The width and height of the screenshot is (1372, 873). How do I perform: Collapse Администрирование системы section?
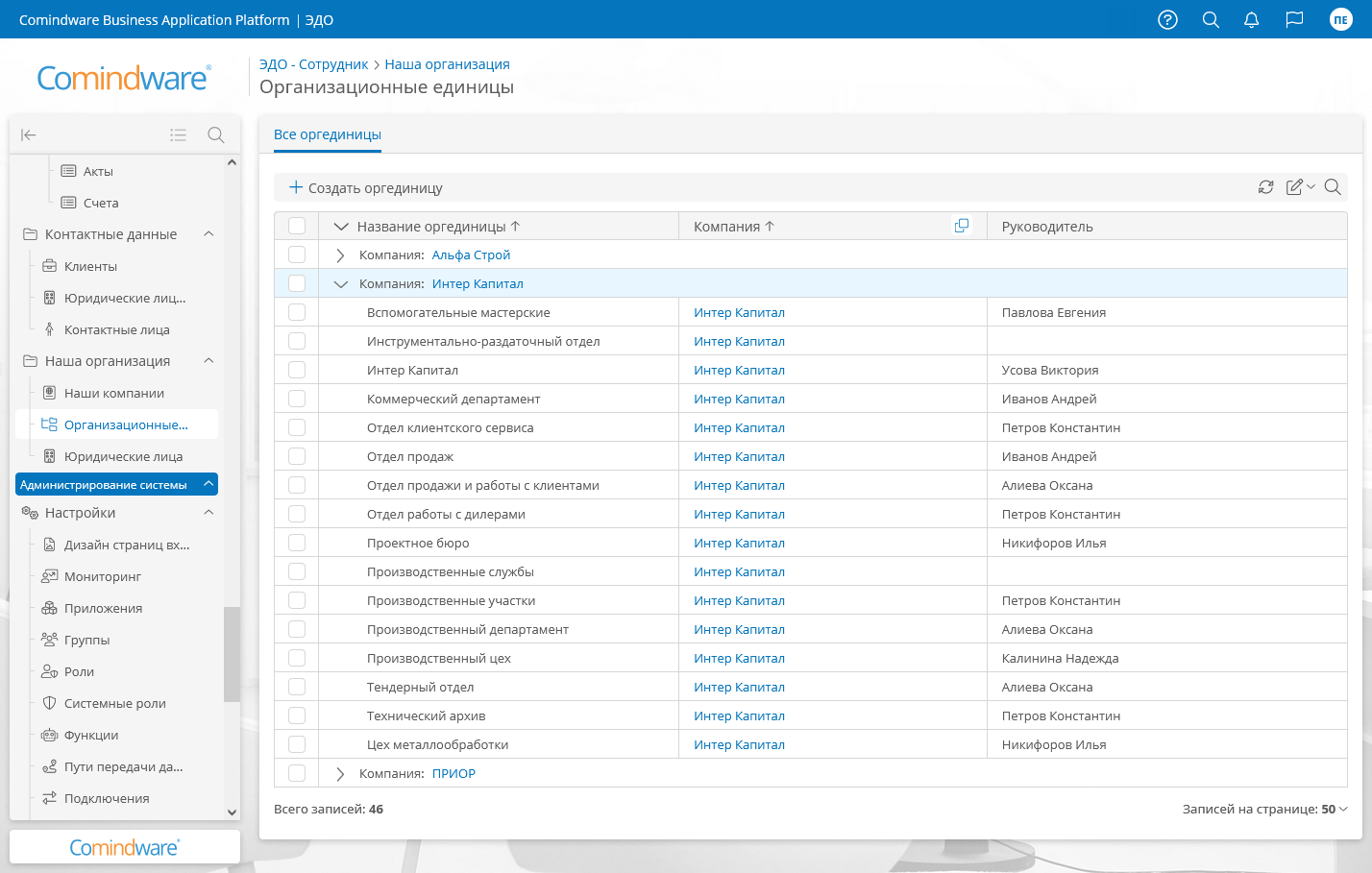(x=208, y=484)
